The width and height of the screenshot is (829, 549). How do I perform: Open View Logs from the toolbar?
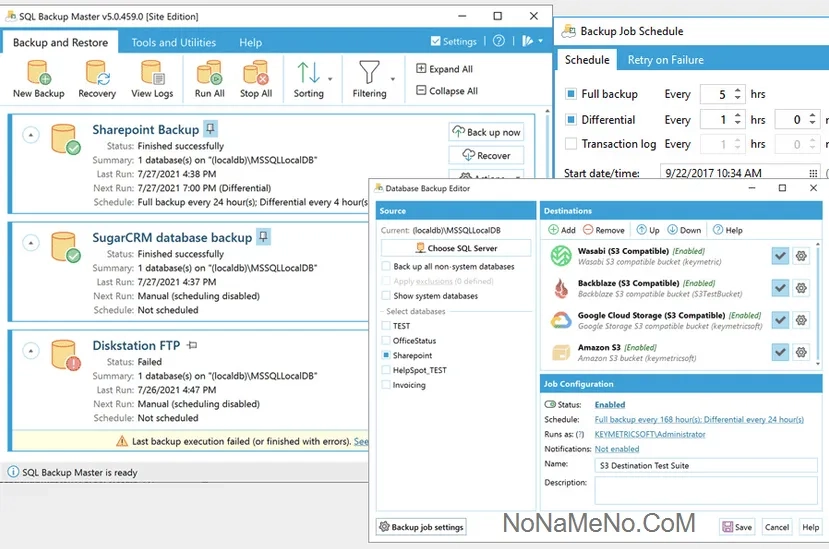coord(152,78)
